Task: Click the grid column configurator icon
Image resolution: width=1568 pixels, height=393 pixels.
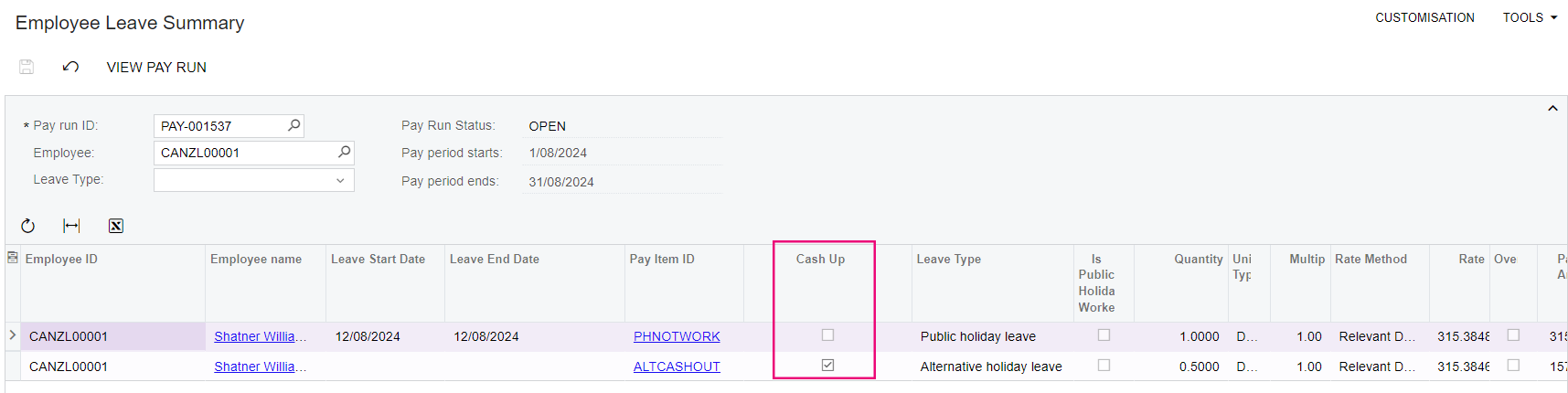Action: point(13,259)
